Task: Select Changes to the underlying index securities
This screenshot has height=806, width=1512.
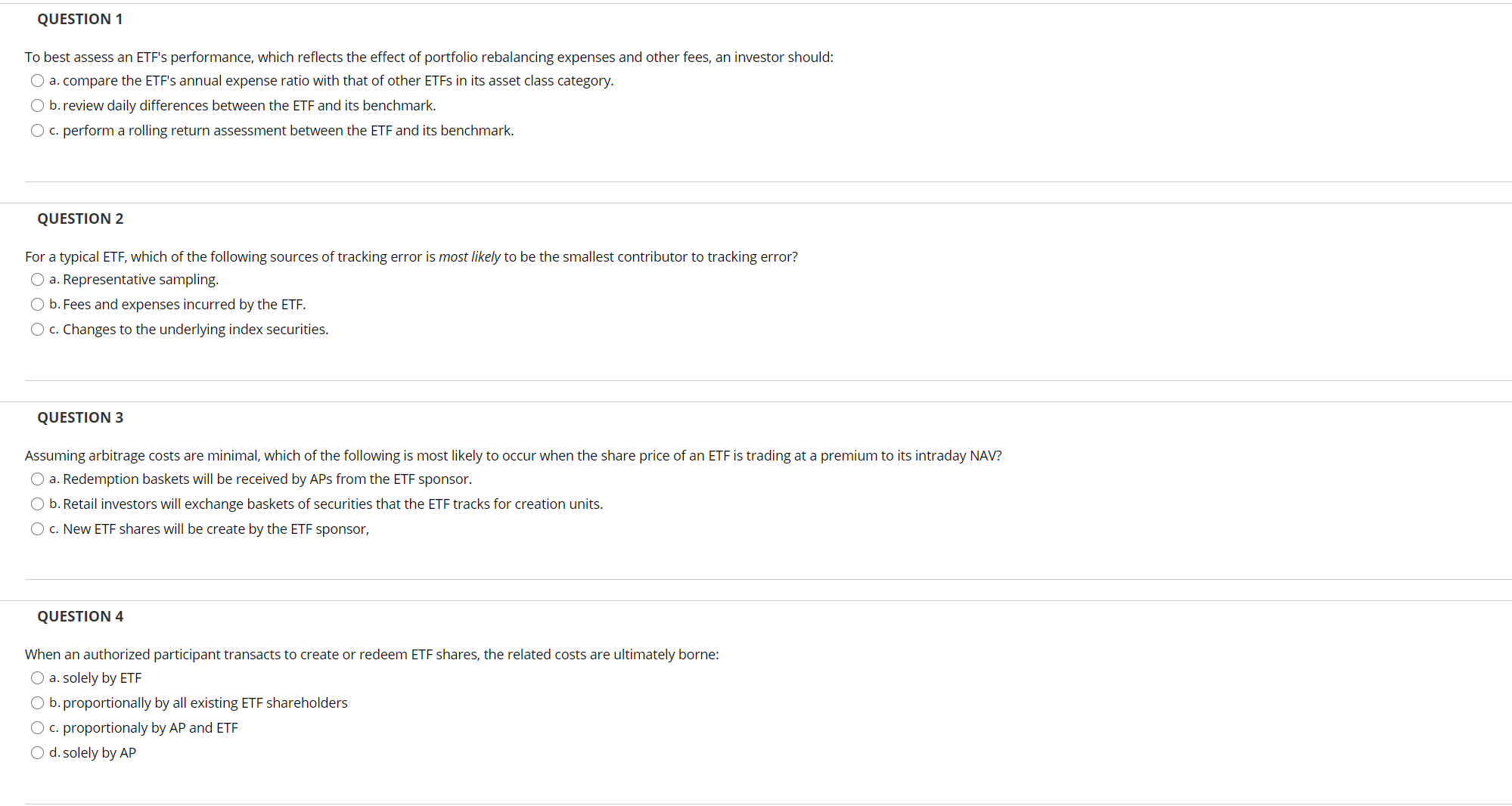Action: pyautogui.click(x=37, y=329)
